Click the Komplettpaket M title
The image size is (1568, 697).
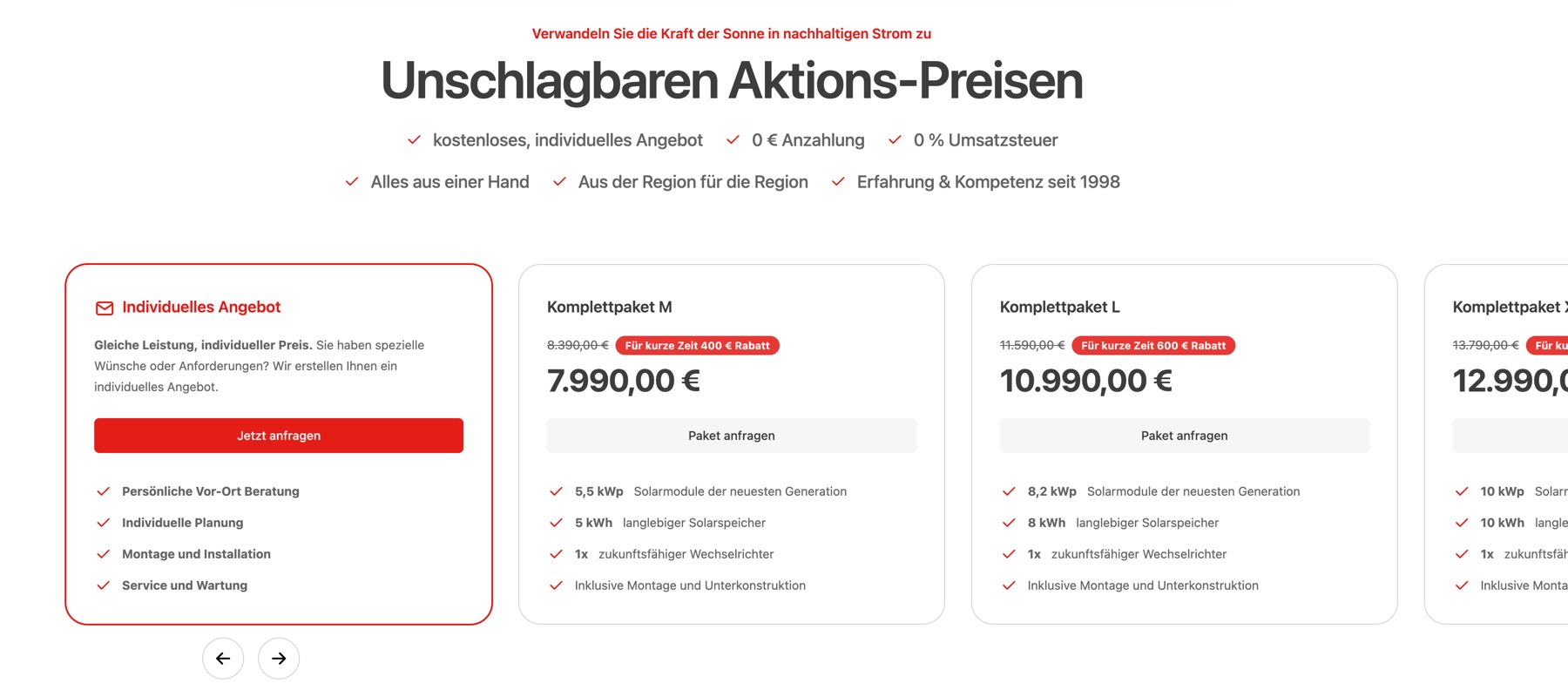[x=610, y=308]
